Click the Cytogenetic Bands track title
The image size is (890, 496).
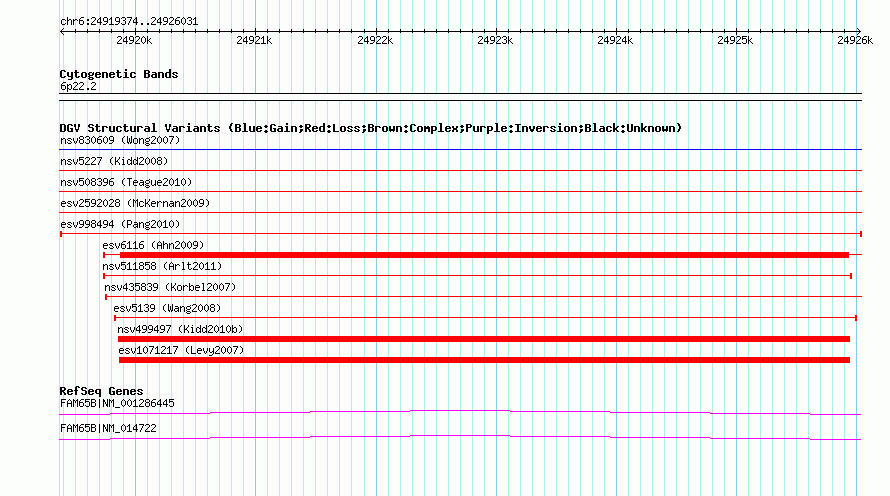[x=119, y=74]
